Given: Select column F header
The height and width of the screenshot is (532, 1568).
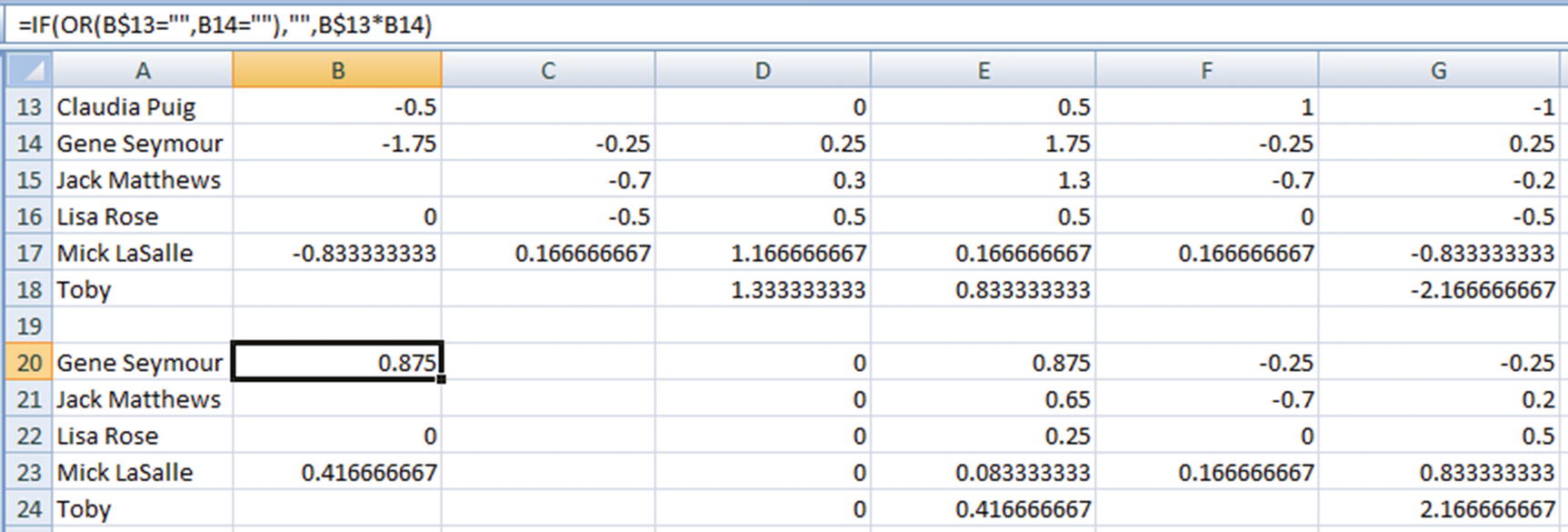Looking at the screenshot, I should click(1206, 70).
